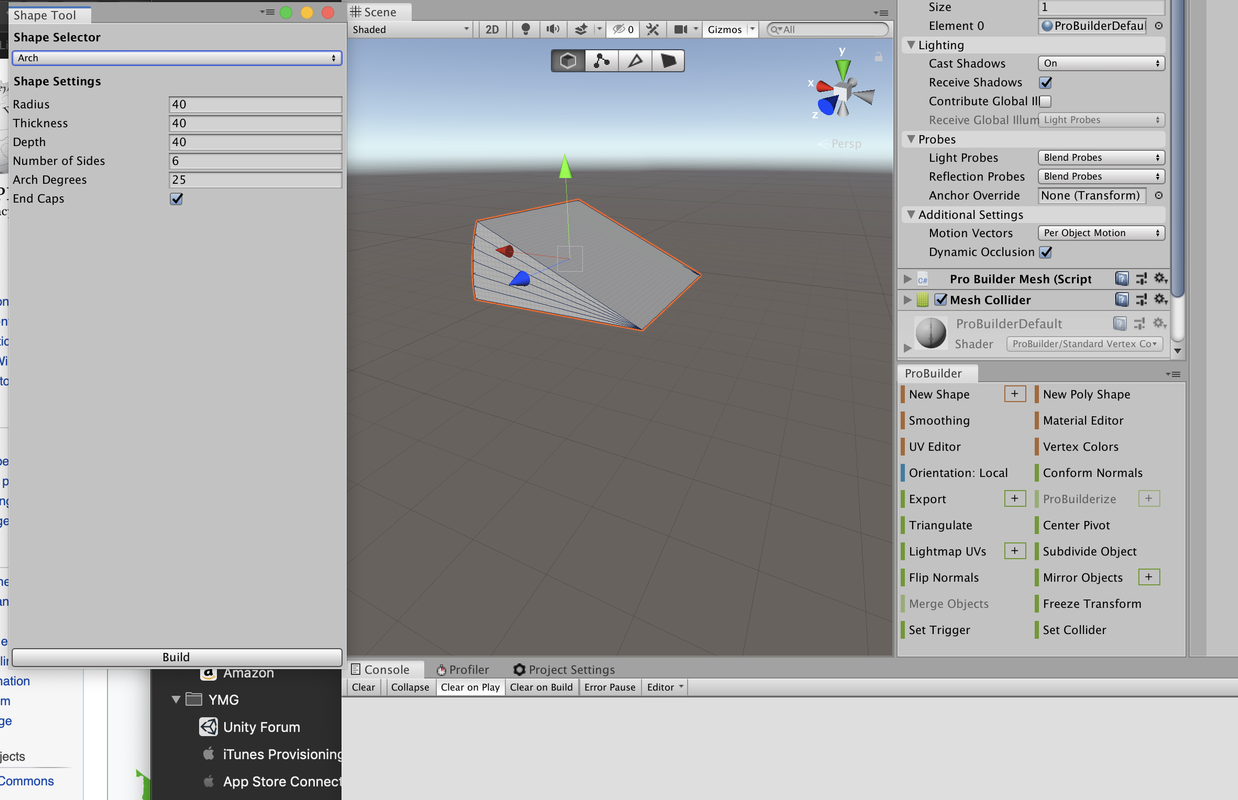This screenshot has height=800, width=1238.
Task: Disable Mesh Collider component checkbox
Action: (941, 300)
